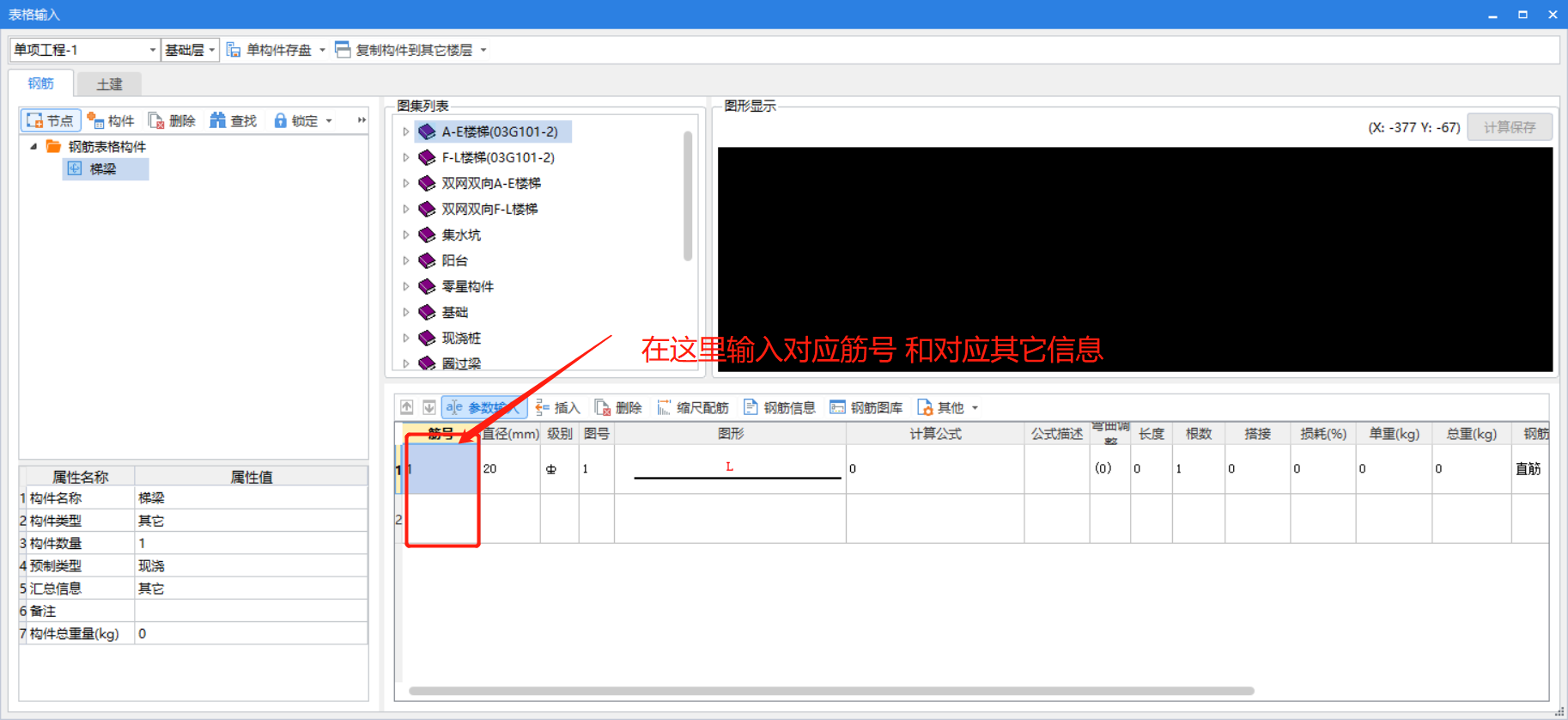The image size is (1568, 720).
Task: Click the 直筋 cell in the last column
Action: point(1530,469)
